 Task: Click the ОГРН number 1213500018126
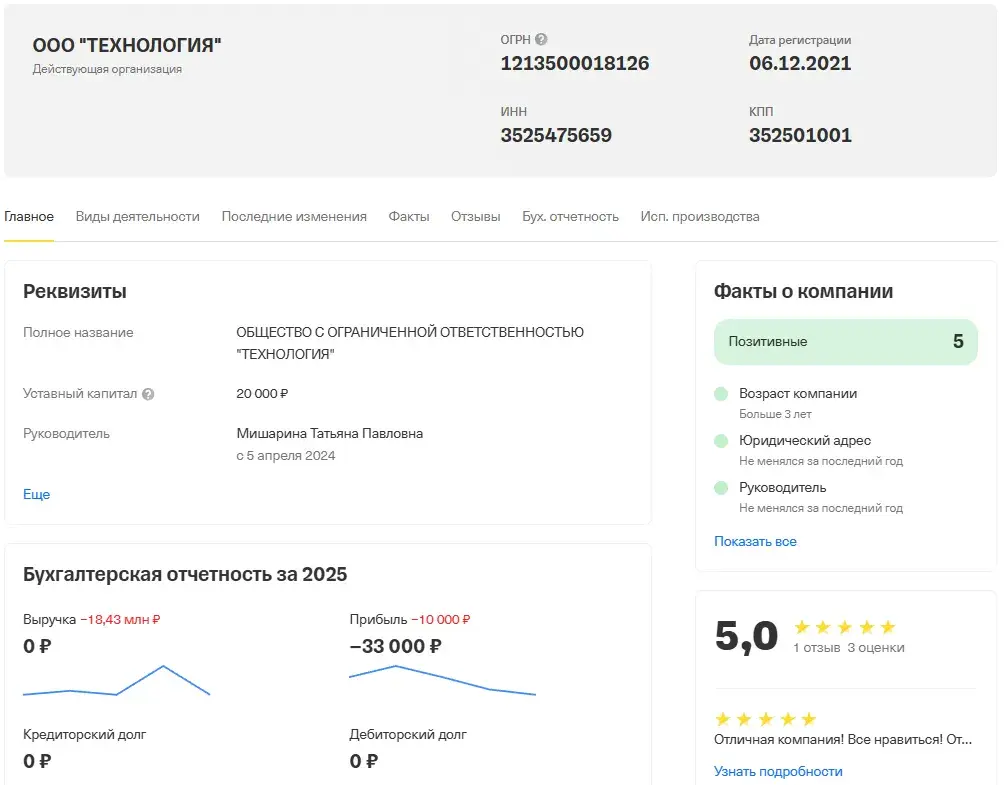[x=574, y=63]
